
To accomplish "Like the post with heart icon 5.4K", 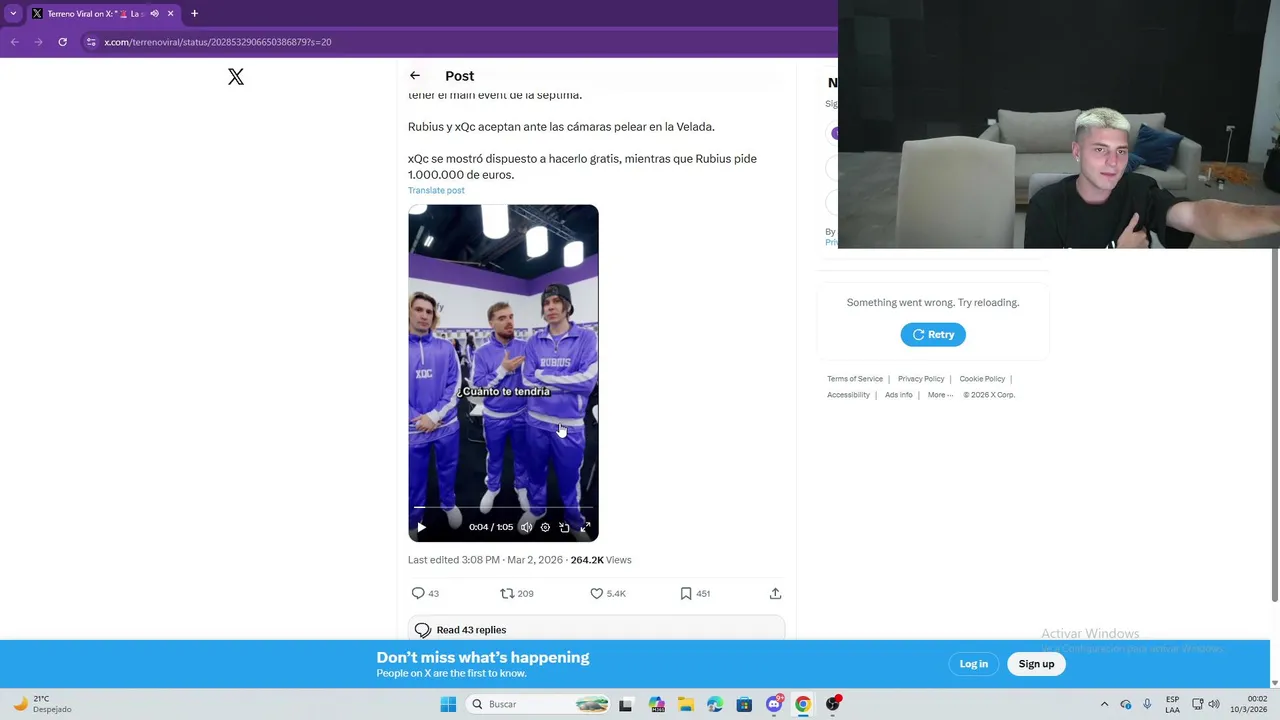I will point(608,593).
